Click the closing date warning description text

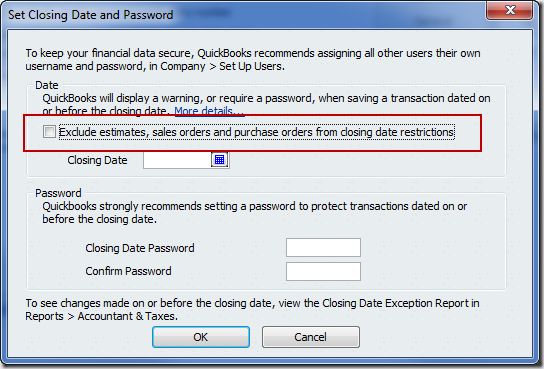pyautogui.click(x=266, y=104)
